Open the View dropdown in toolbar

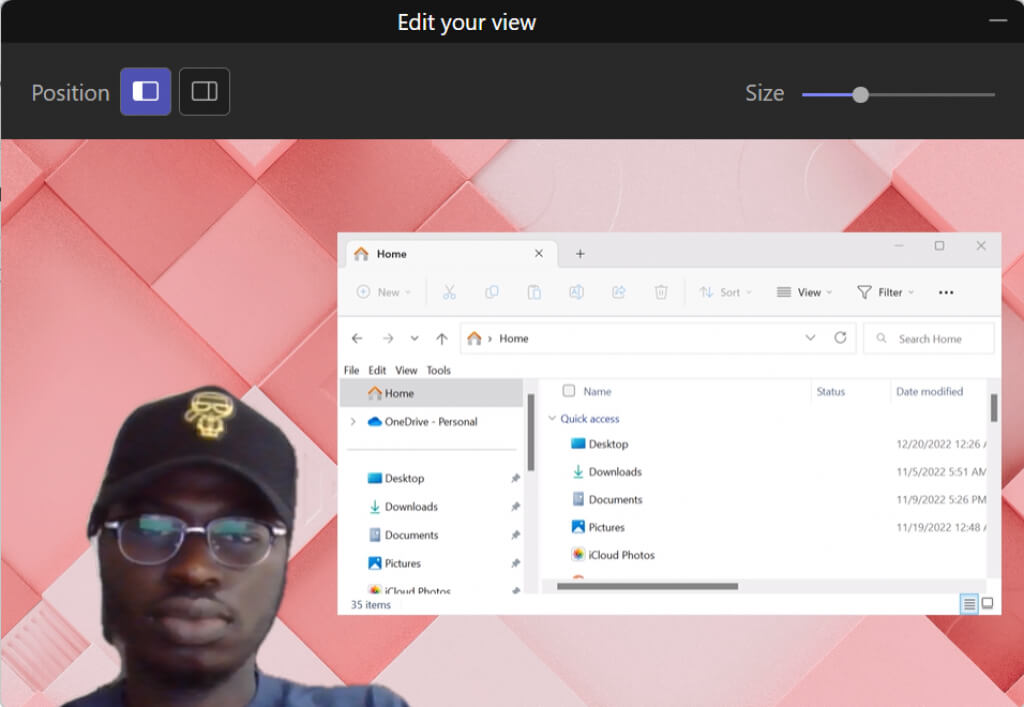[804, 292]
